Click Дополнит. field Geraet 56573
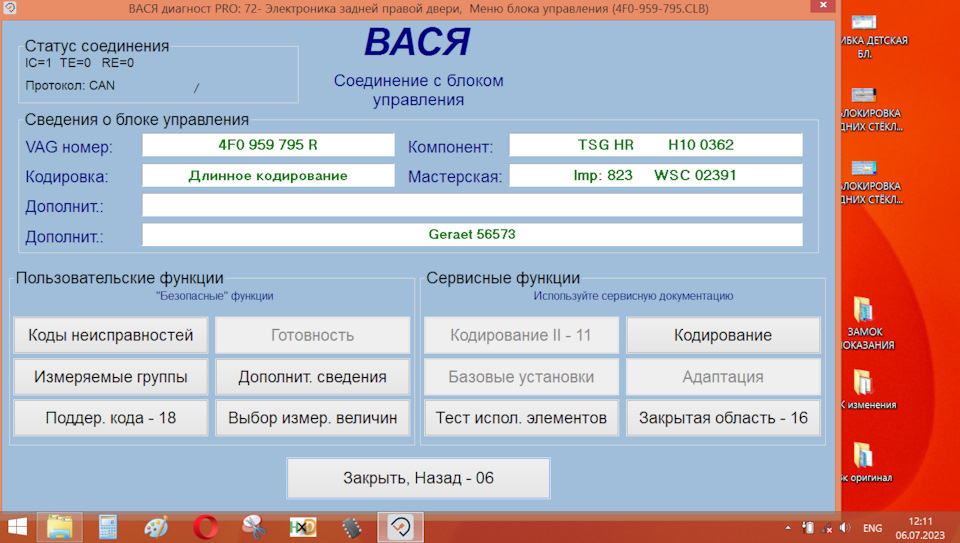Screen dimensions: 960x543 coord(472,234)
